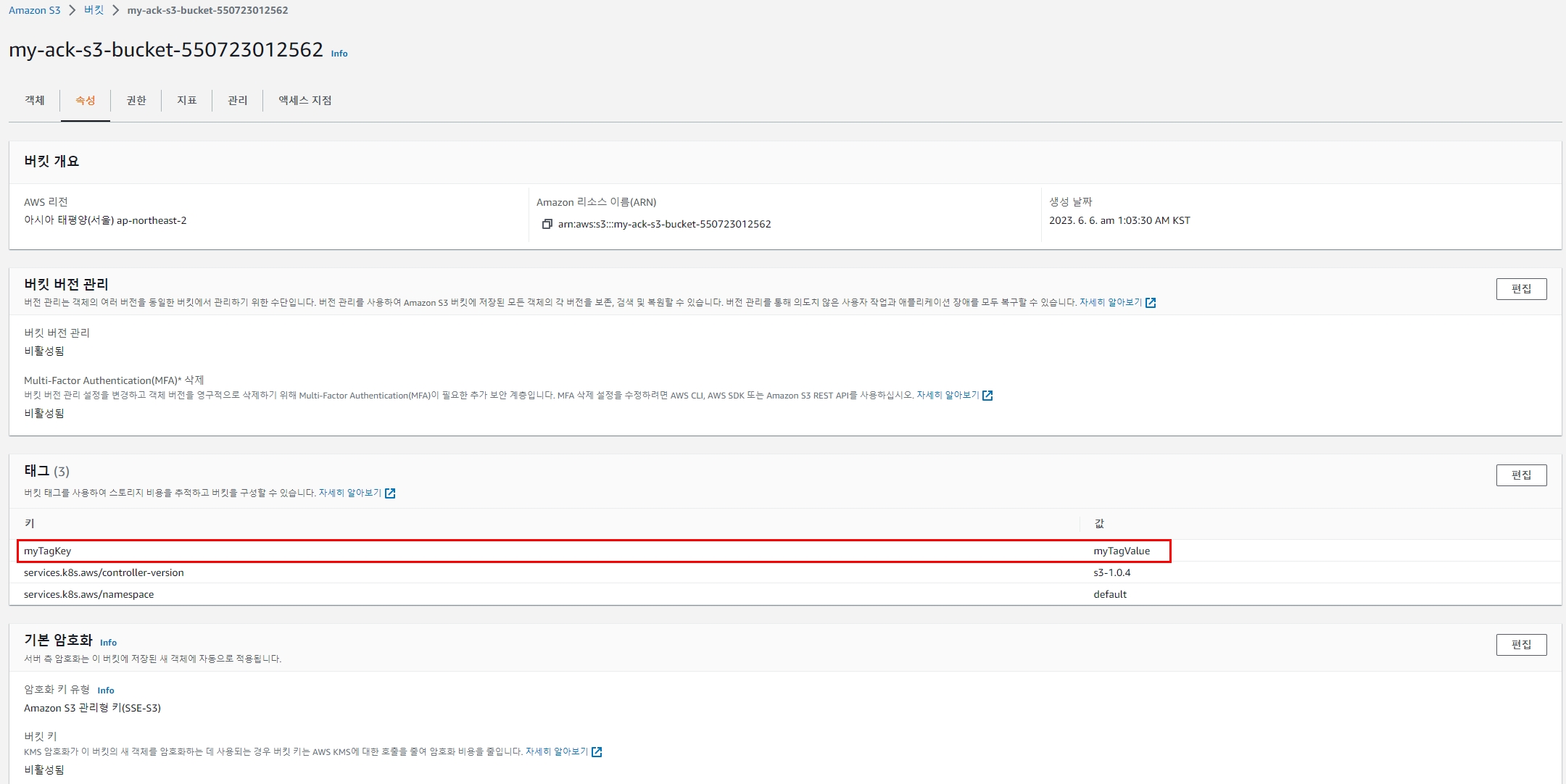Open the 지표 tab
1566x784 pixels.
pyautogui.click(x=187, y=101)
